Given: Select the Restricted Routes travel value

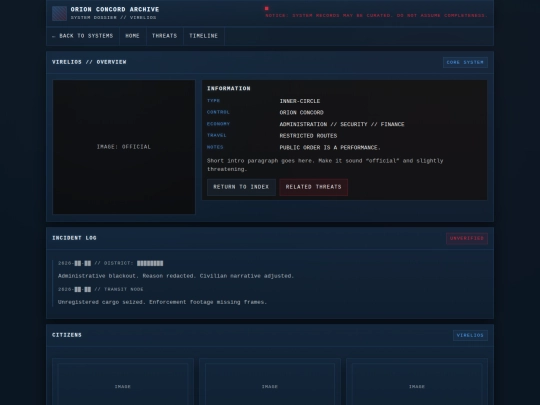Looking at the screenshot, I should tap(308, 136).
